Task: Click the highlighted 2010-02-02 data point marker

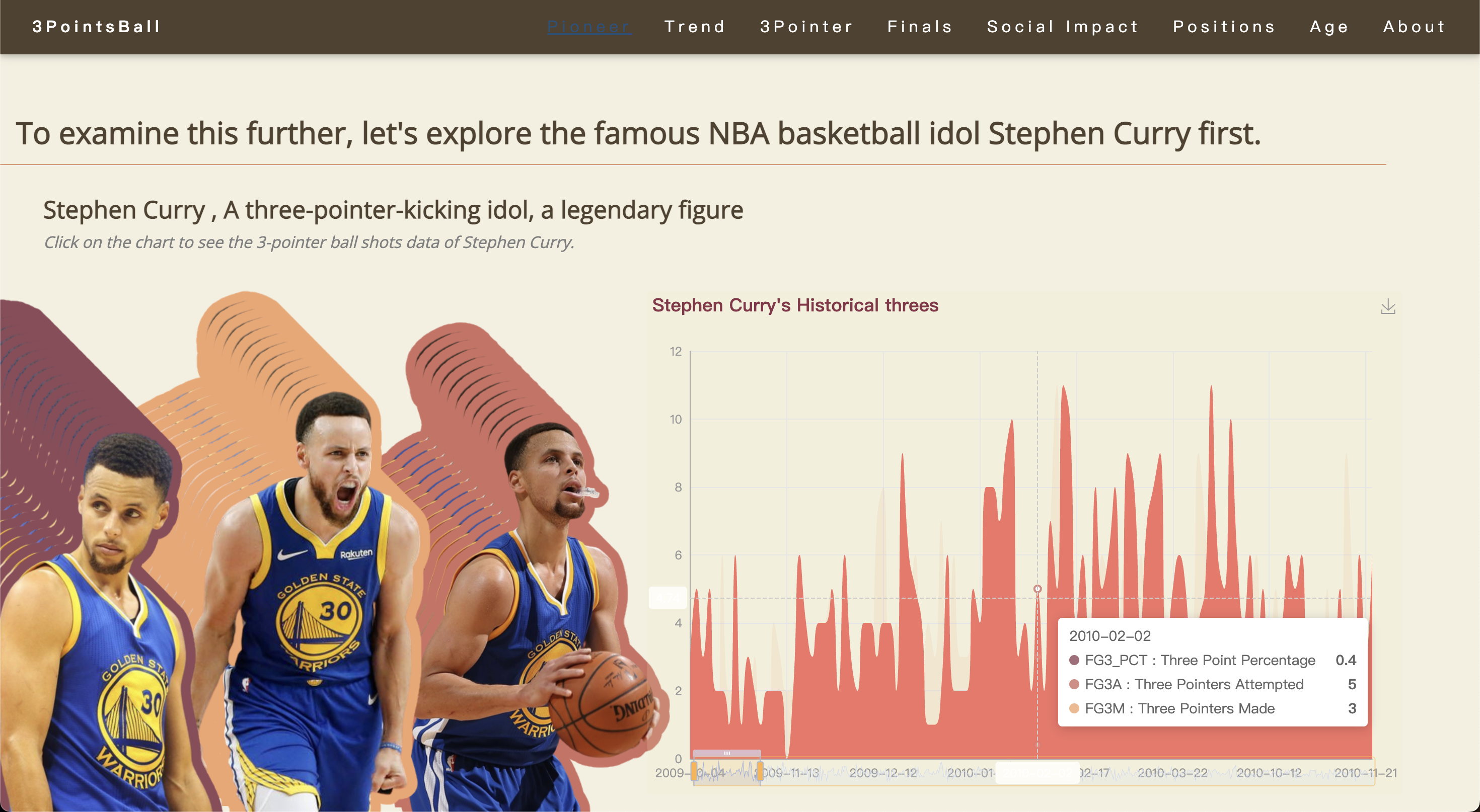Action: click(x=1037, y=589)
